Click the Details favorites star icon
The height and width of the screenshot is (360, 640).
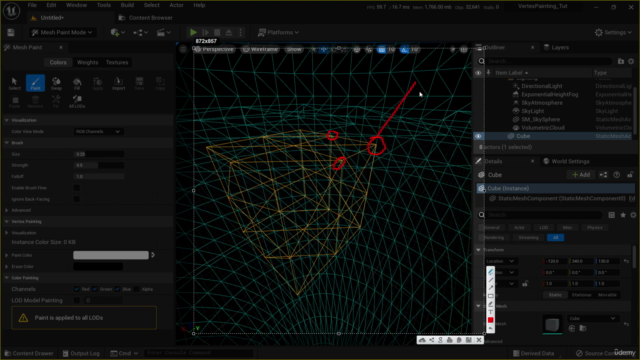click(623, 215)
